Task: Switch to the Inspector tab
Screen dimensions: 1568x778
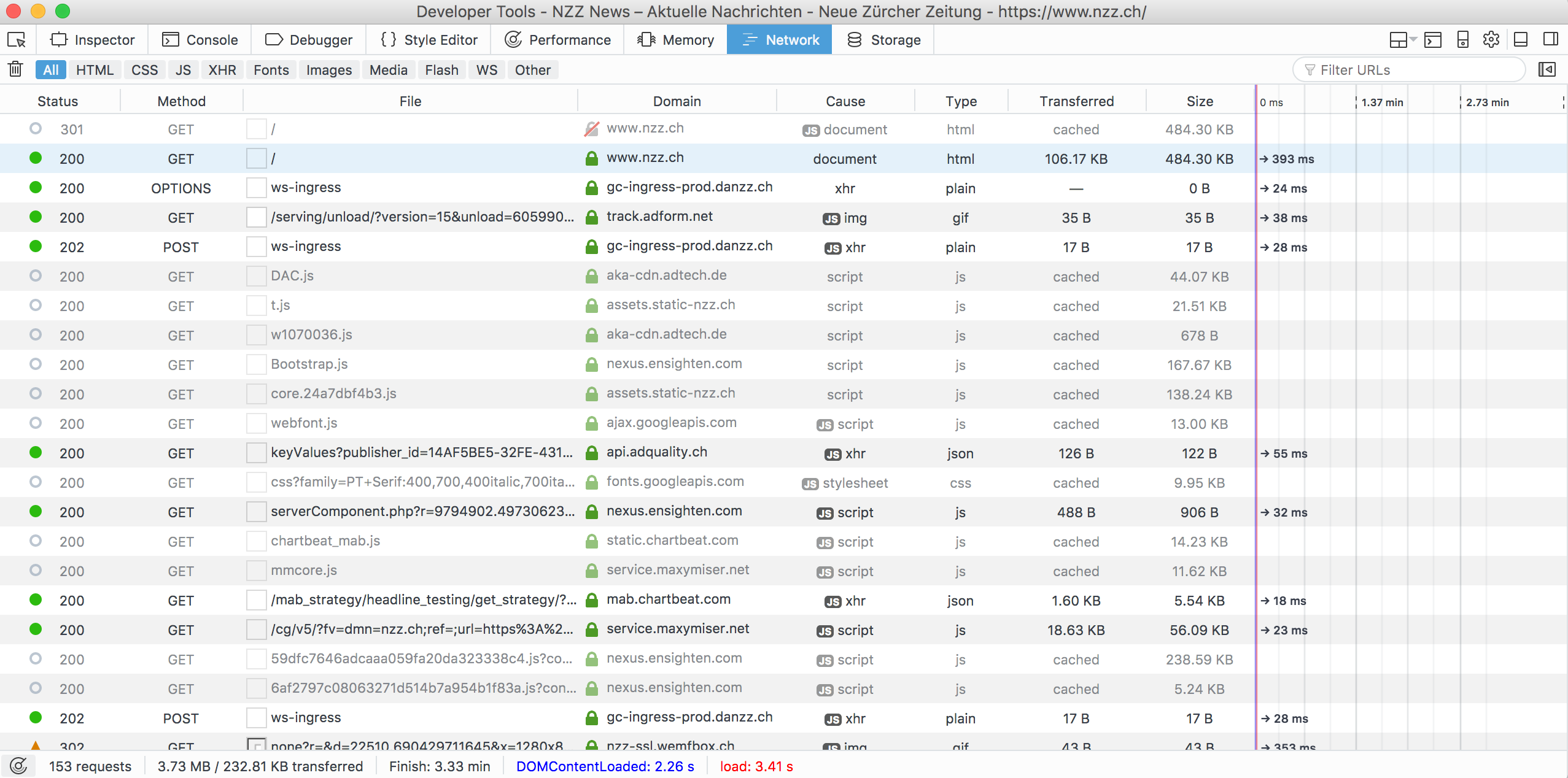Action: pyautogui.click(x=92, y=40)
